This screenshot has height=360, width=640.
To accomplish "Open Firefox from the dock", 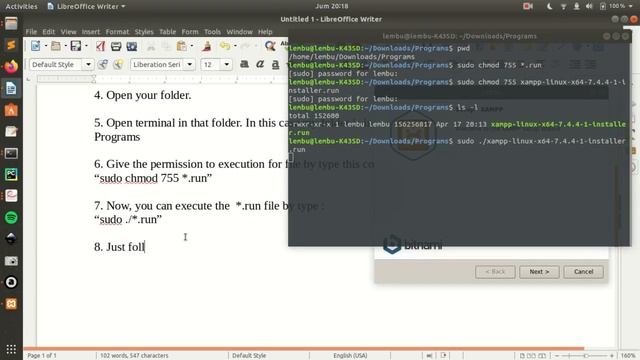I will (x=11, y=66).
